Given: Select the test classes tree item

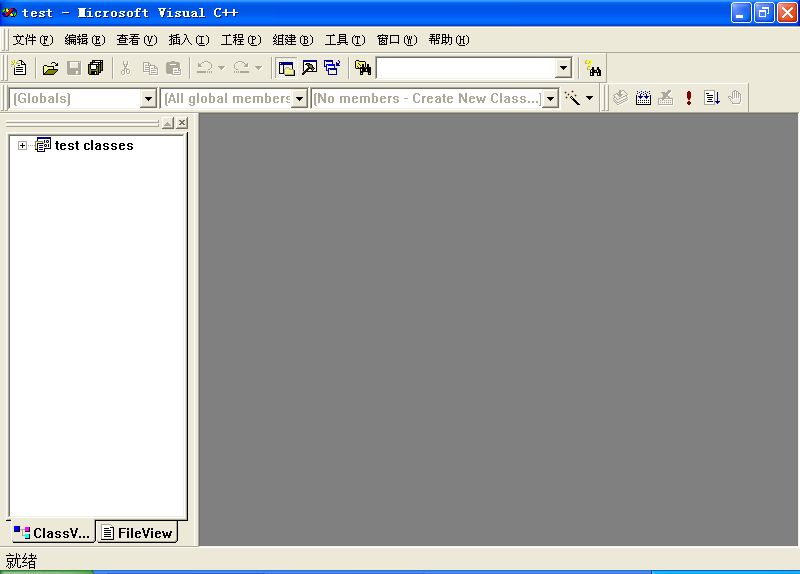Looking at the screenshot, I should pos(94,146).
